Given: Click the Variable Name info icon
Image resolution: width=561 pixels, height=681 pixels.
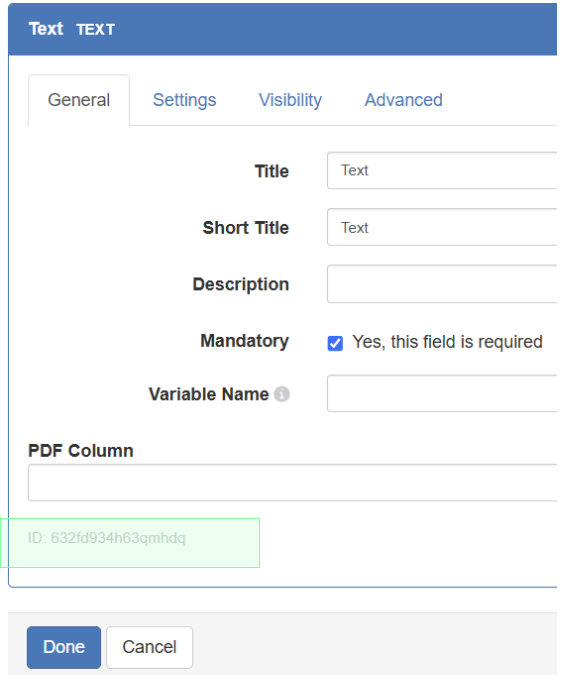Looking at the screenshot, I should 282,394.
